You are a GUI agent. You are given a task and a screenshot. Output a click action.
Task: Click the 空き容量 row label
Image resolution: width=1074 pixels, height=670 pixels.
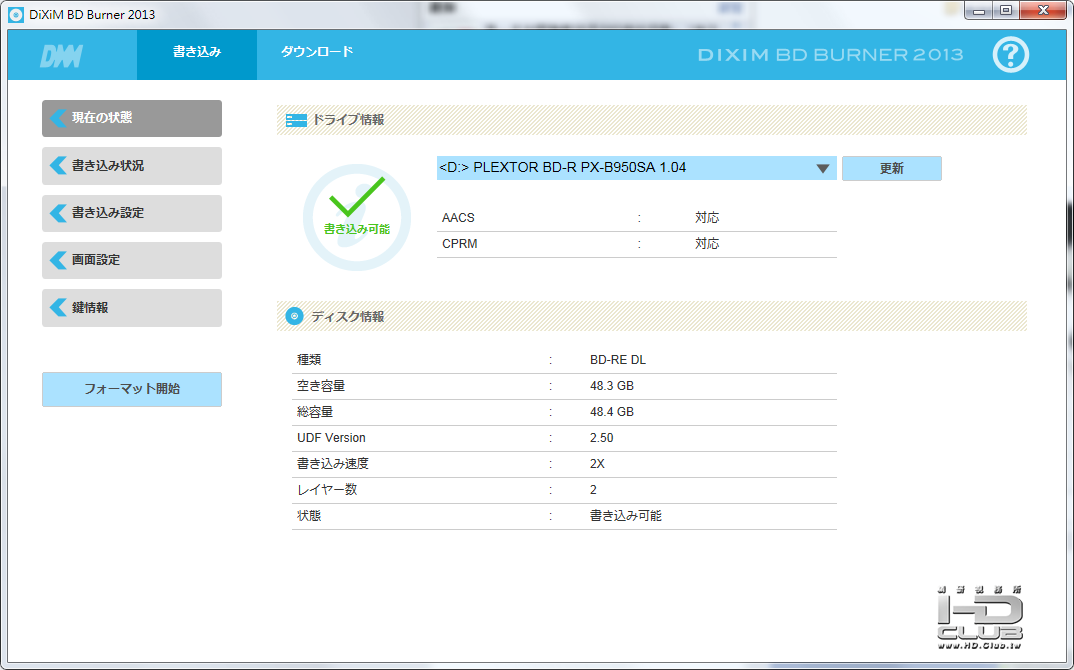click(321, 386)
